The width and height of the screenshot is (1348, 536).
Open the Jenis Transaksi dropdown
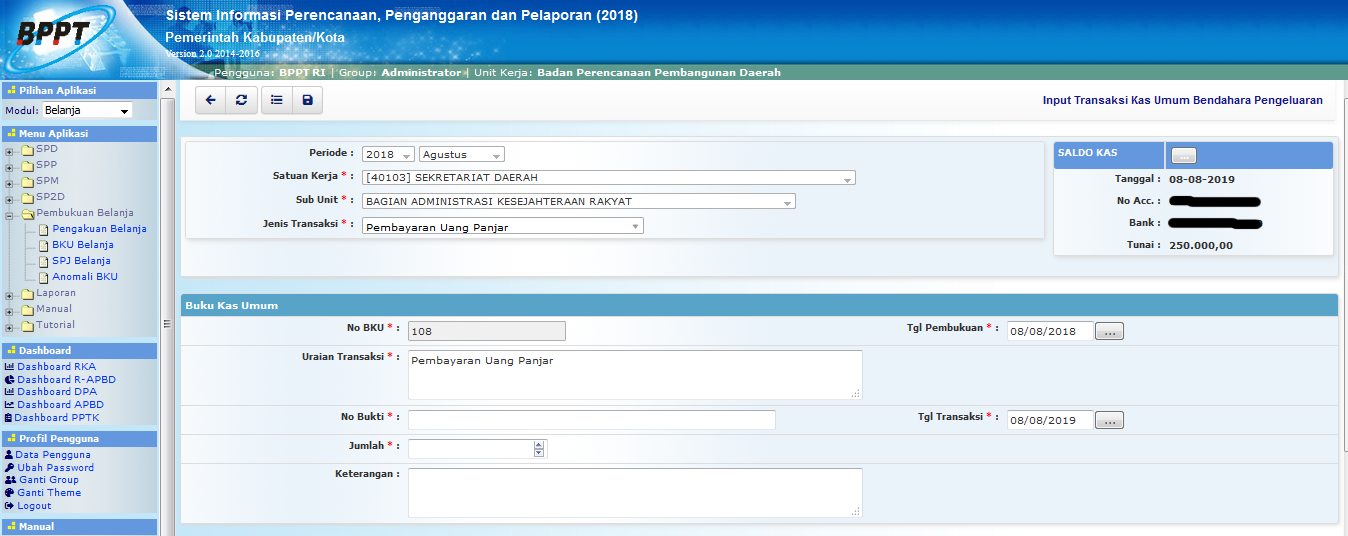[x=504, y=227]
